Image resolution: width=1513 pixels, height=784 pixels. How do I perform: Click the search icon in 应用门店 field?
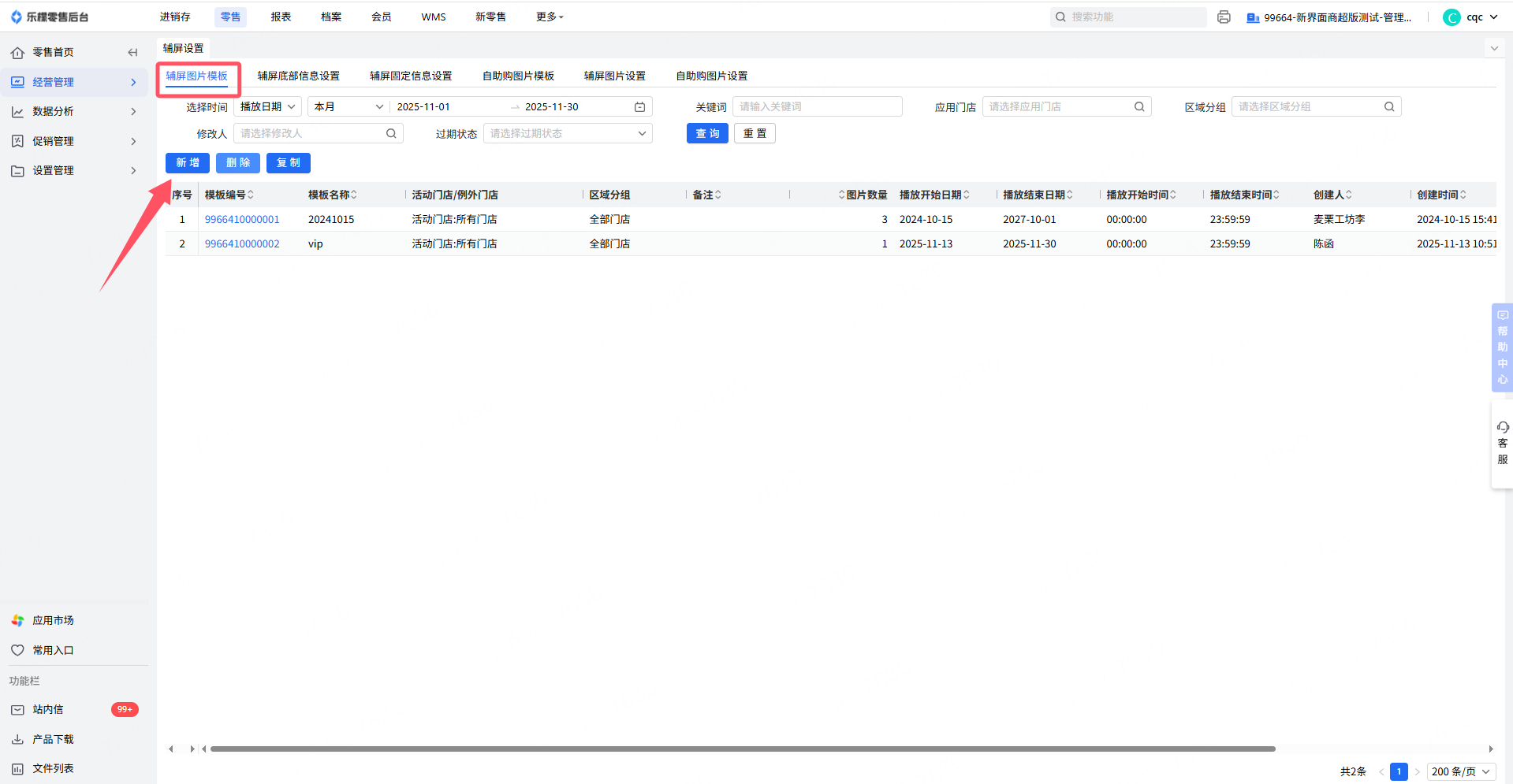[x=1139, y=106]
